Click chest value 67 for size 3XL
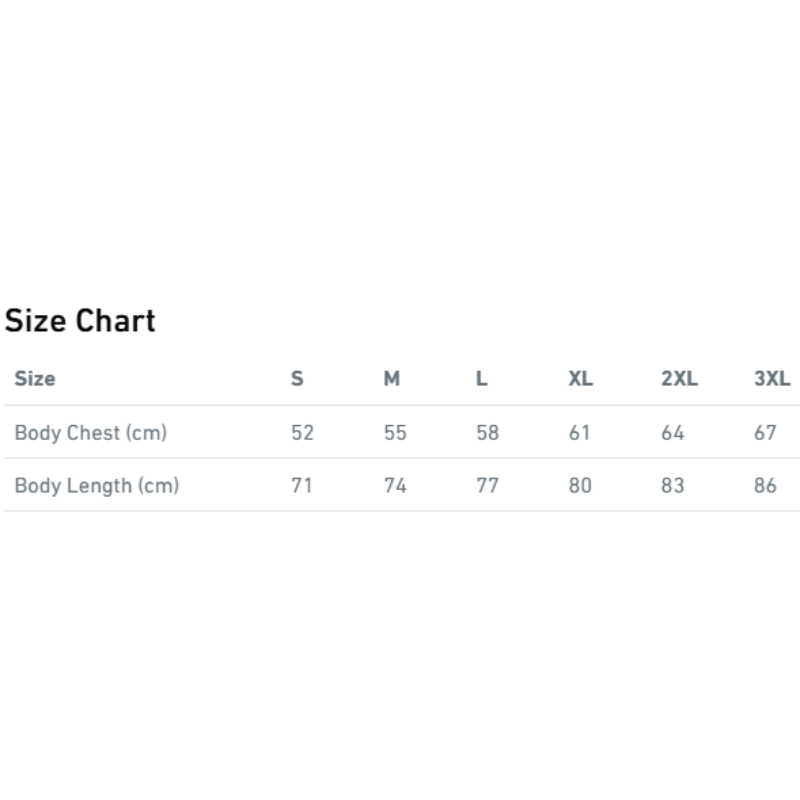 click(765, 433)
